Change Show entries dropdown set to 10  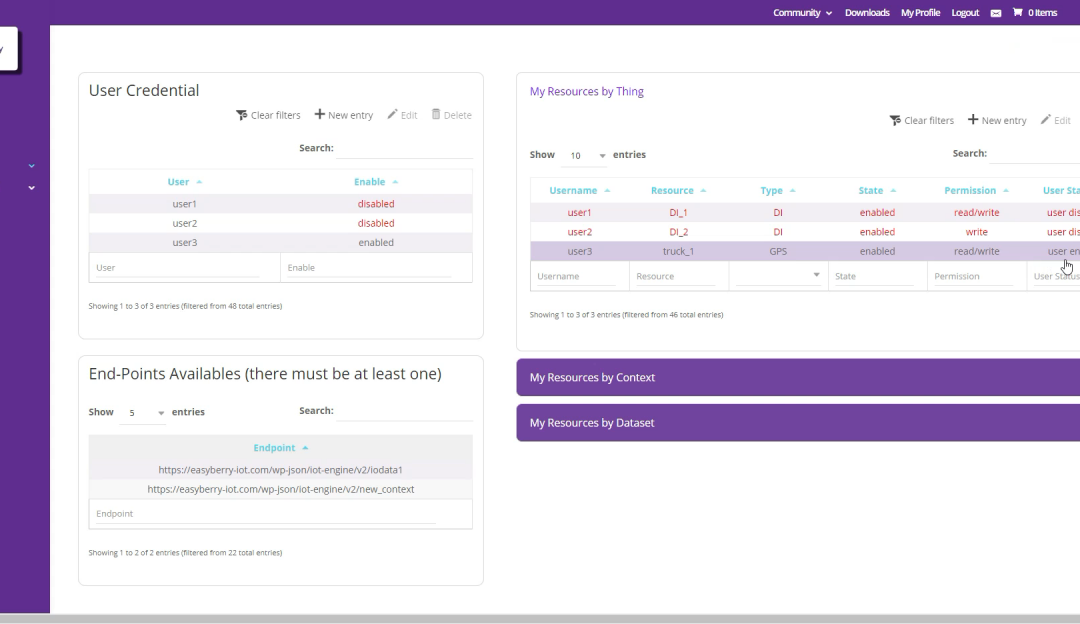tap(584, 156)
